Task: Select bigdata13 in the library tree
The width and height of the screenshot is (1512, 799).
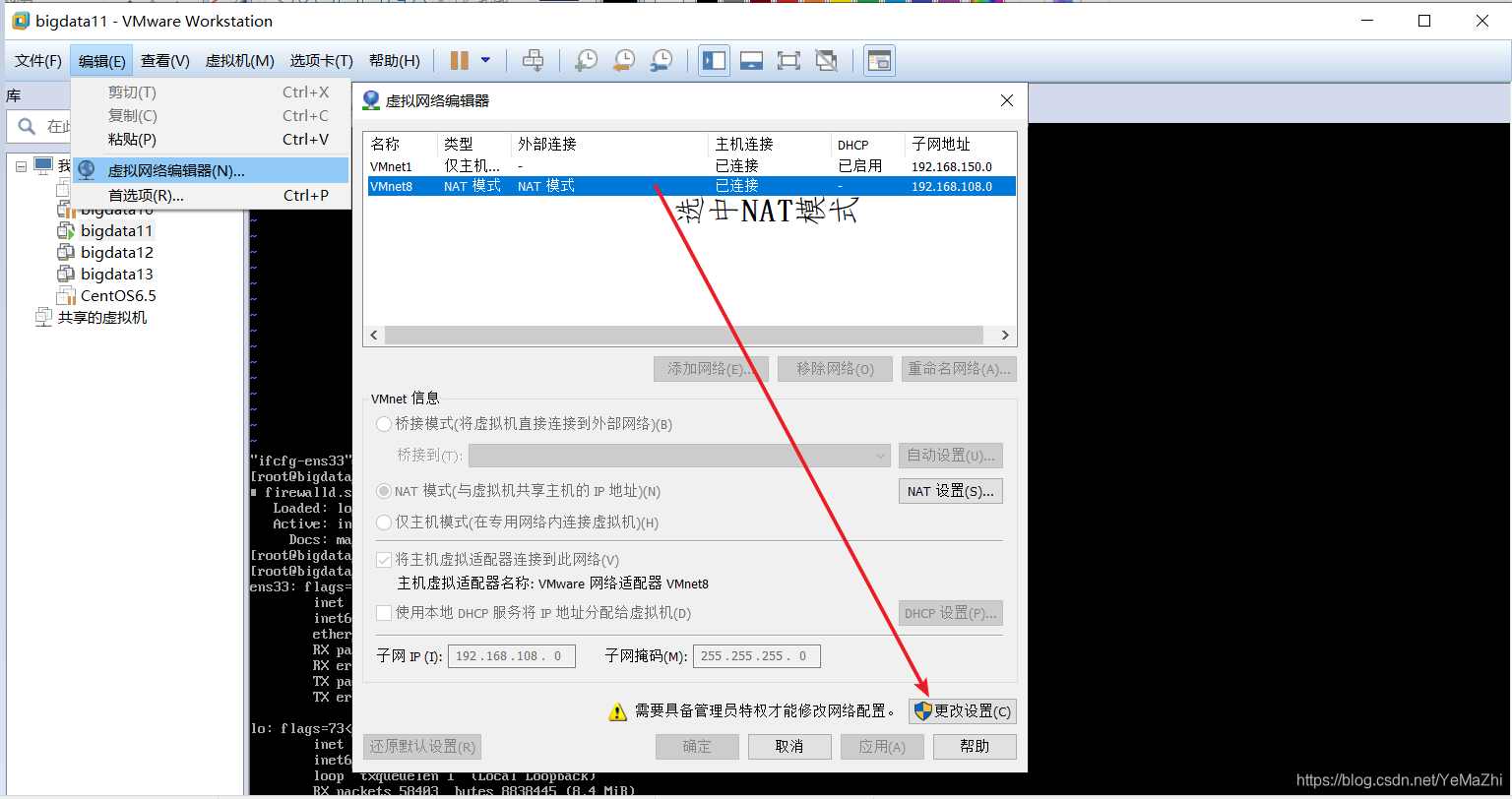Action: pos(117,275)
